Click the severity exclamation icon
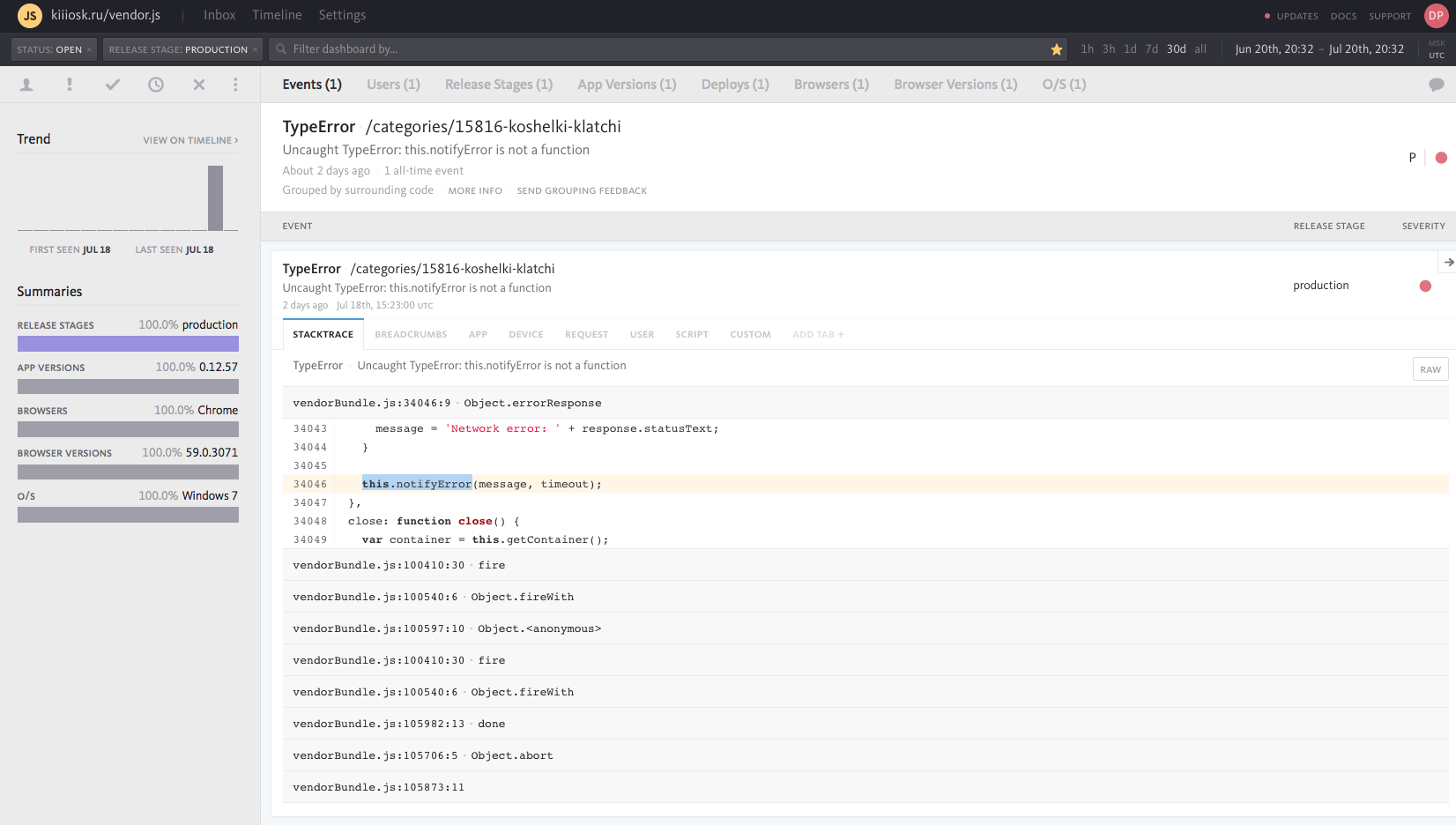 pyautogui.click(x=70, y=85)
